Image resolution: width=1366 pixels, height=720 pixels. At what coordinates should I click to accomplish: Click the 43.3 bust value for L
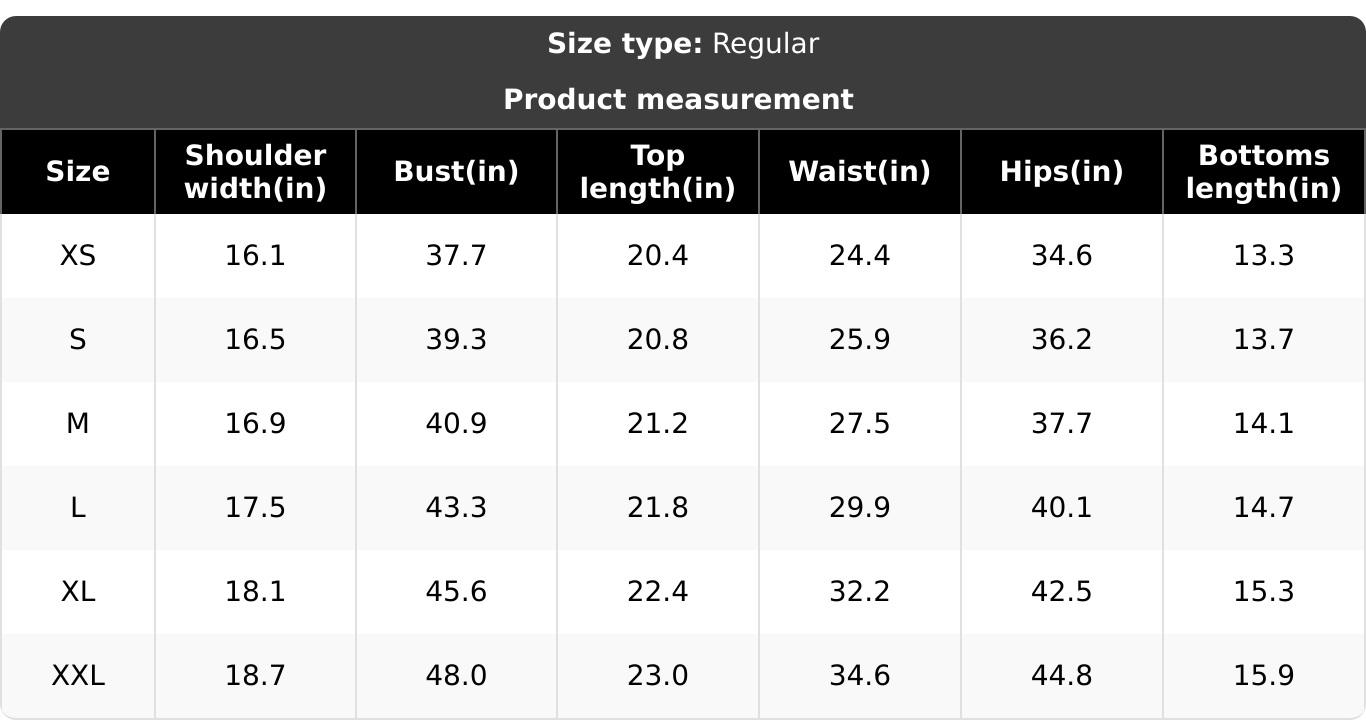[456, 508]
